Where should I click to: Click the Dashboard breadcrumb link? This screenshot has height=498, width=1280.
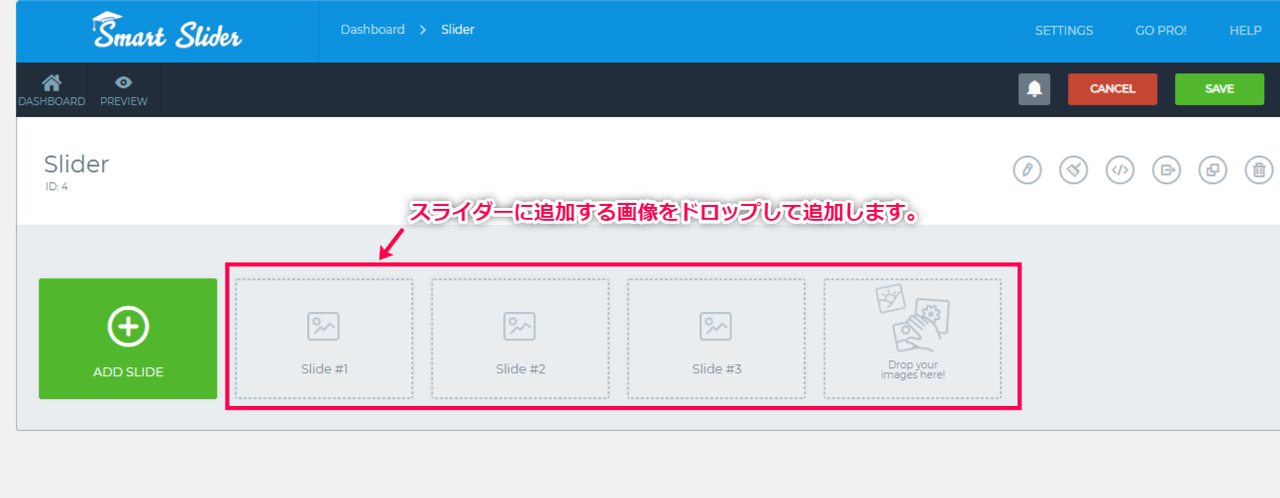[372, 30]
